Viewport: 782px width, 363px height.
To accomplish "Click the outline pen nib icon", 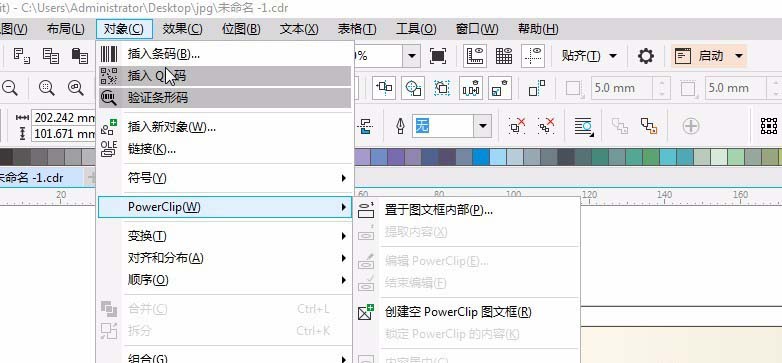I will tap(400, 126).
